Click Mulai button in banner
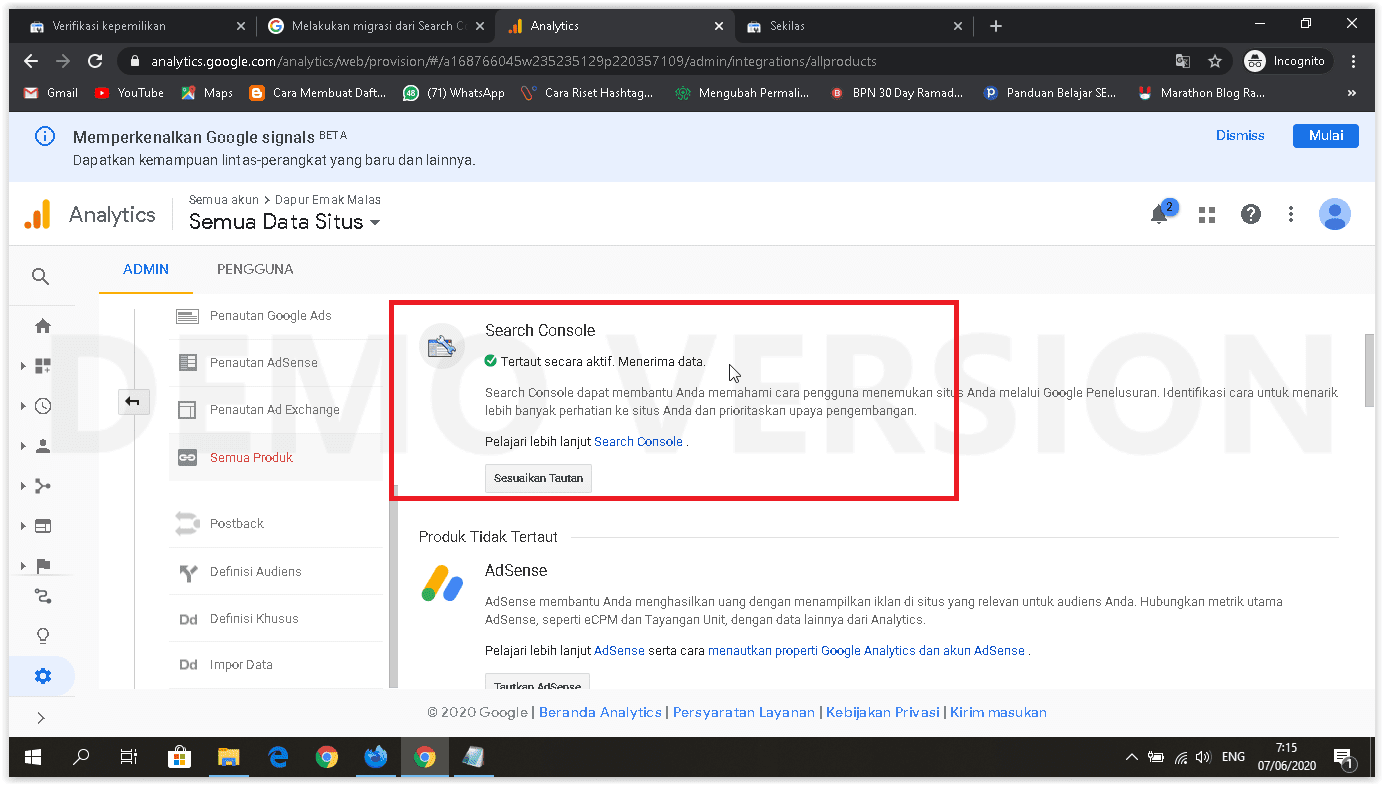 point(1326,136)
